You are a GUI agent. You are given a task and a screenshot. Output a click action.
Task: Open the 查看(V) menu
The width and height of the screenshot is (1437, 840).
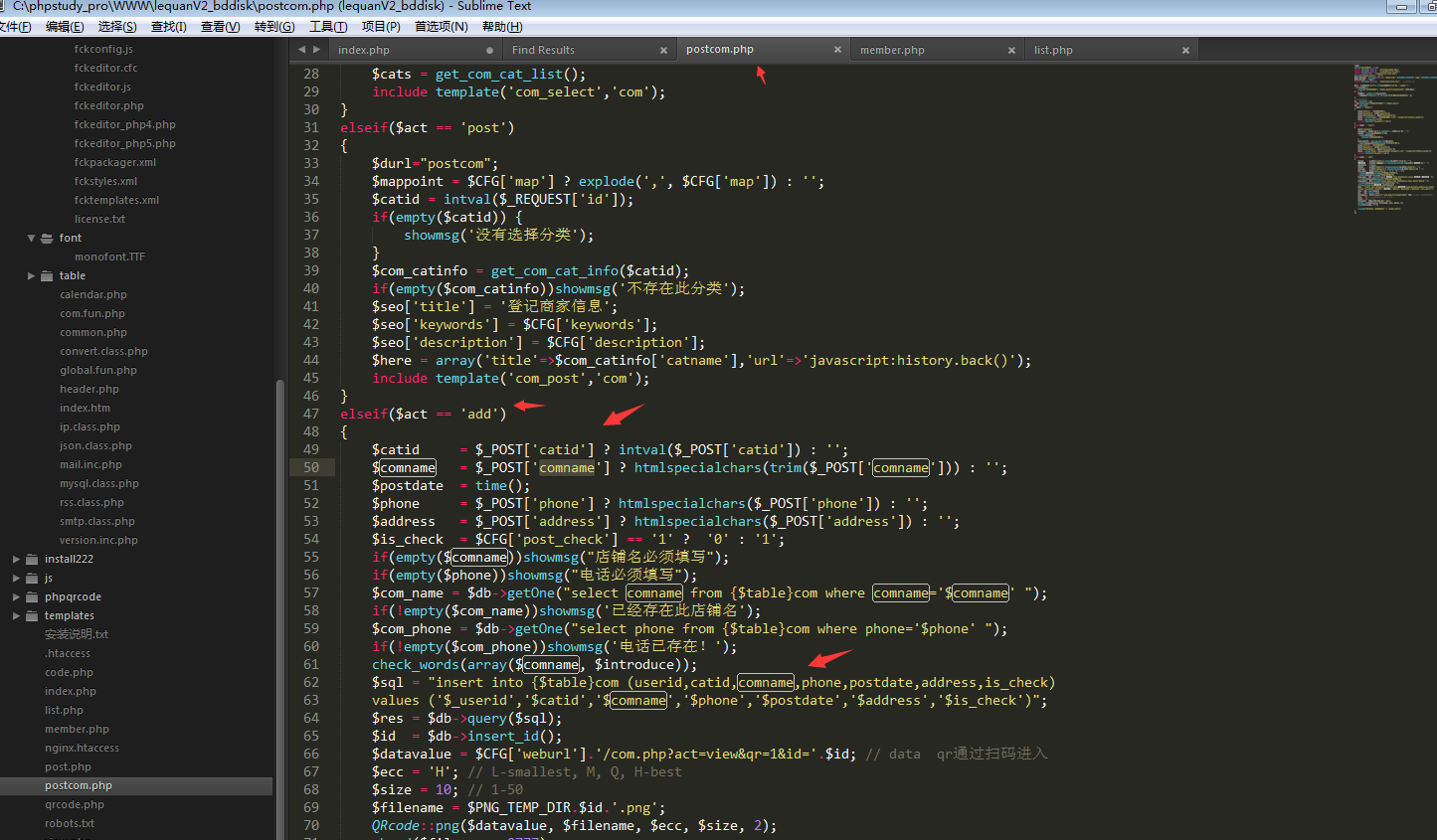coord(220,27)
